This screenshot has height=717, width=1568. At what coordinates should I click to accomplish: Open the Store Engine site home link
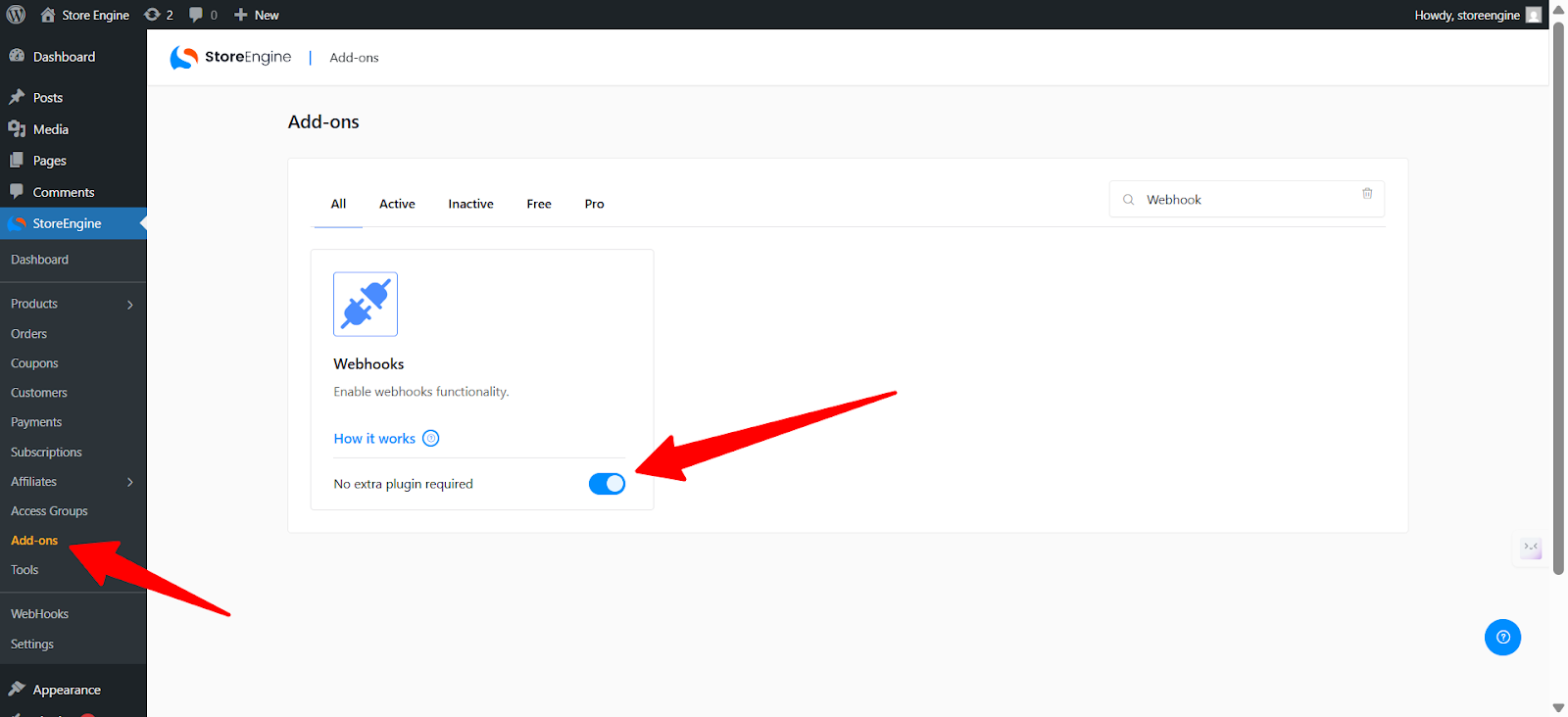click(x=84, y=15)
